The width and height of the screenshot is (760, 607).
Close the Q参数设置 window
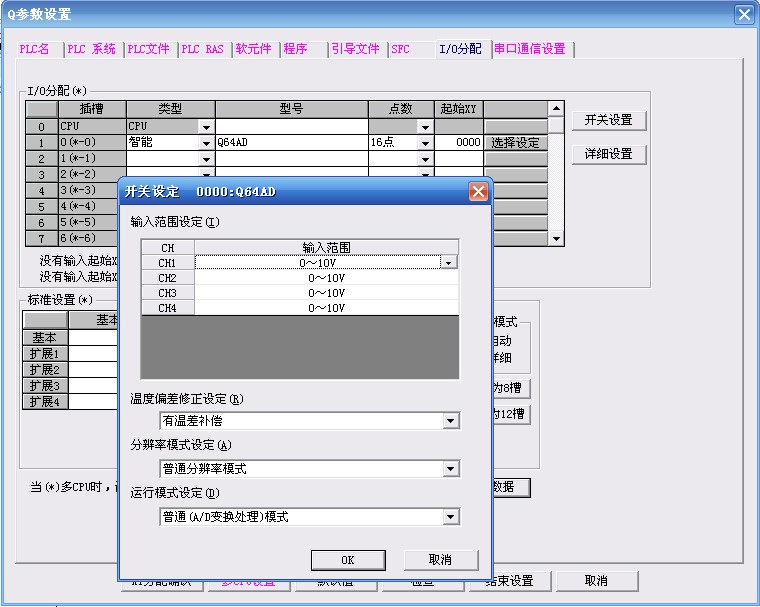tap(743, 14)
